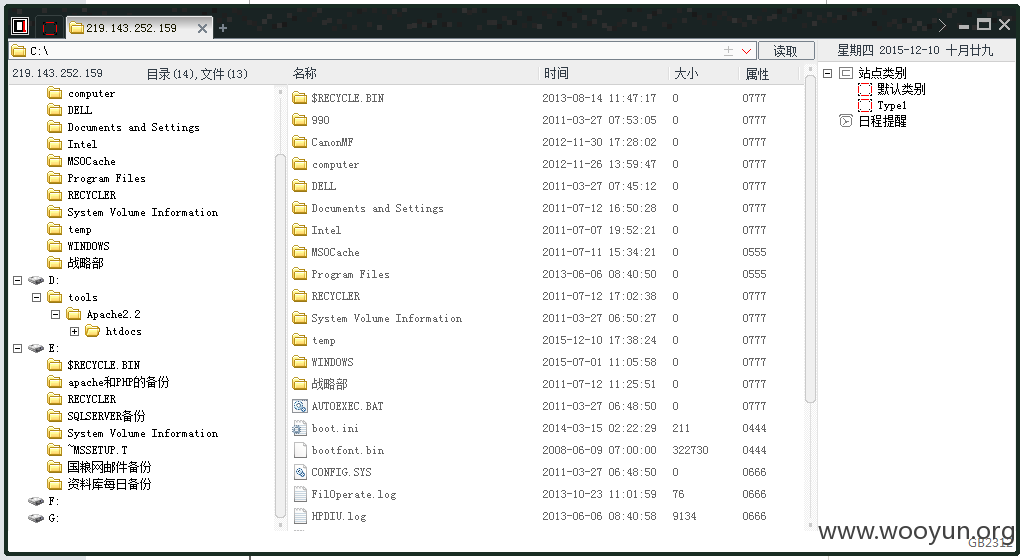Select 国粮网邮件备份 folder in tree
Image resolution: width=1024 pixels, height=560 pixels.
pyautogui.click(x=109, y=467)
